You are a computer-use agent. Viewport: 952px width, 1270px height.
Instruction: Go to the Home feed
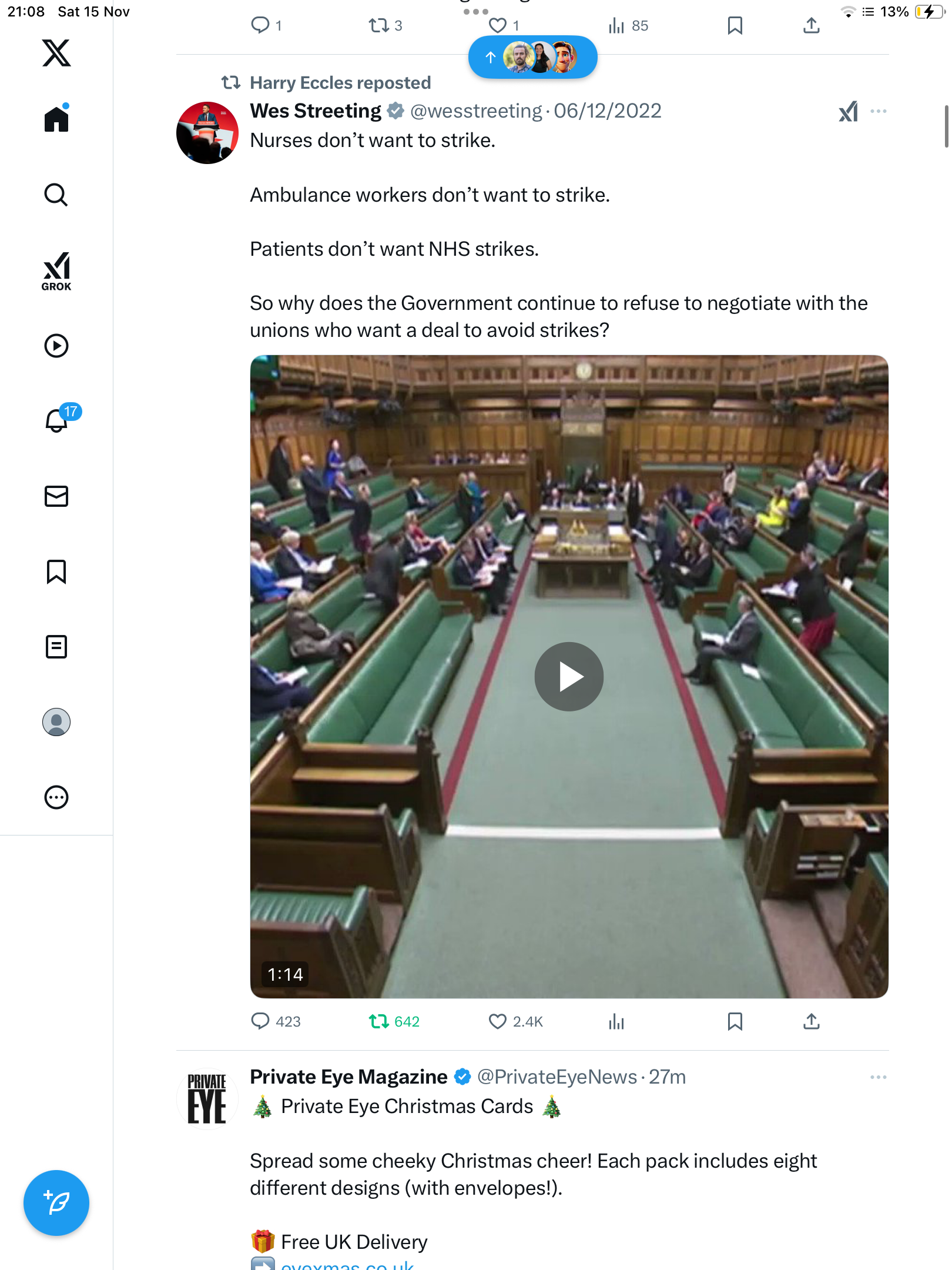[56, 119]
